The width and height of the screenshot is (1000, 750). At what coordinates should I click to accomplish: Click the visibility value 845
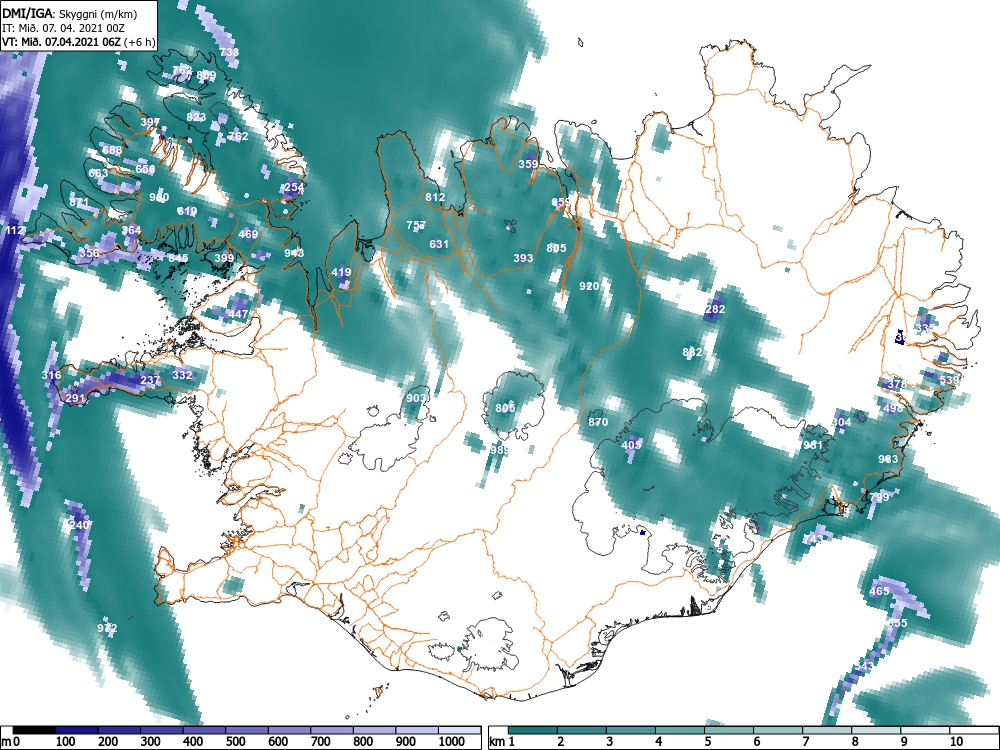pyautogui.click(x=178, y=258)
